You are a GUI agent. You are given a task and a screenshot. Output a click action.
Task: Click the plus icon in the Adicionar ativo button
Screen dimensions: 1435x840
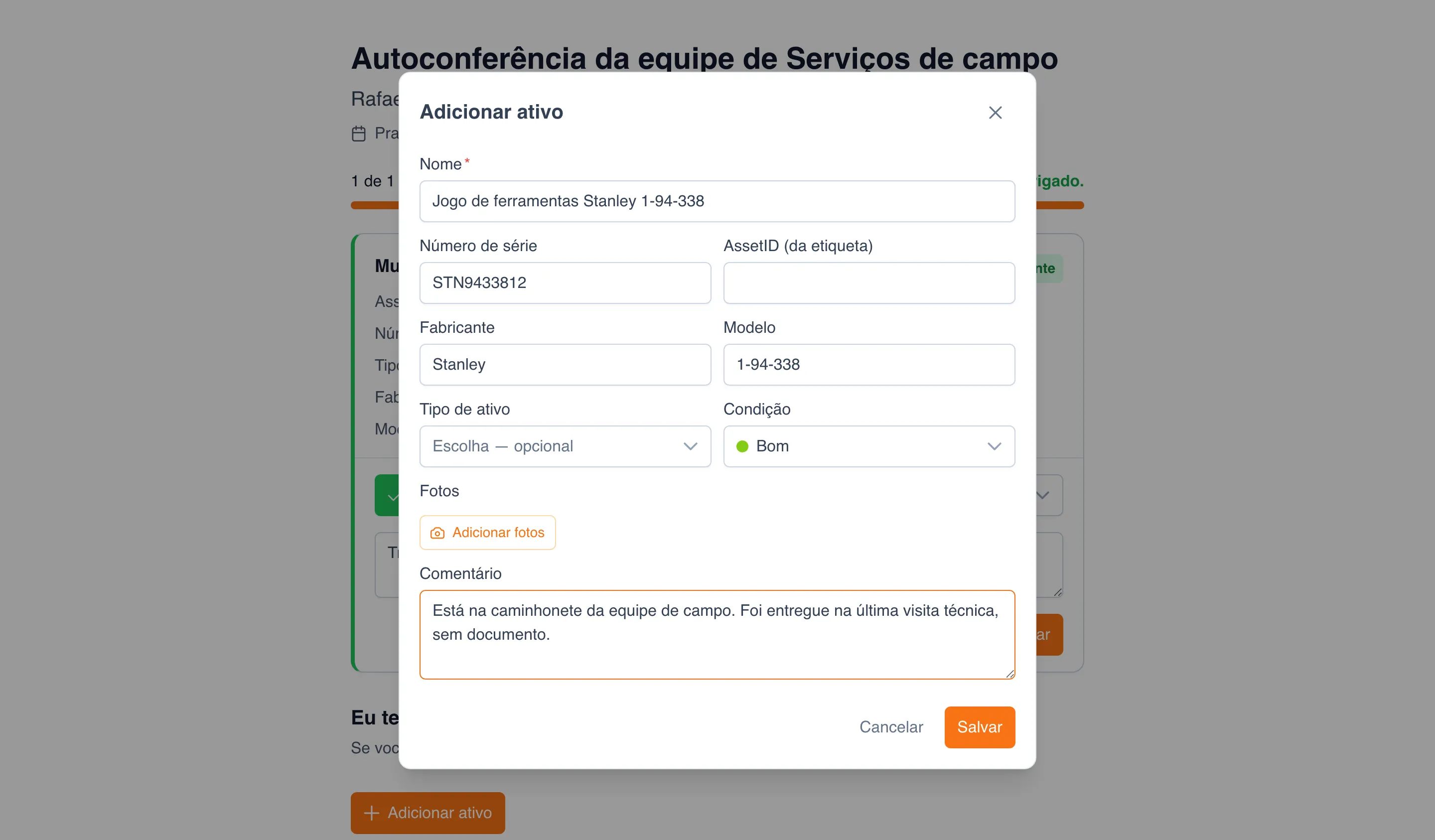[x=371, y=813]
